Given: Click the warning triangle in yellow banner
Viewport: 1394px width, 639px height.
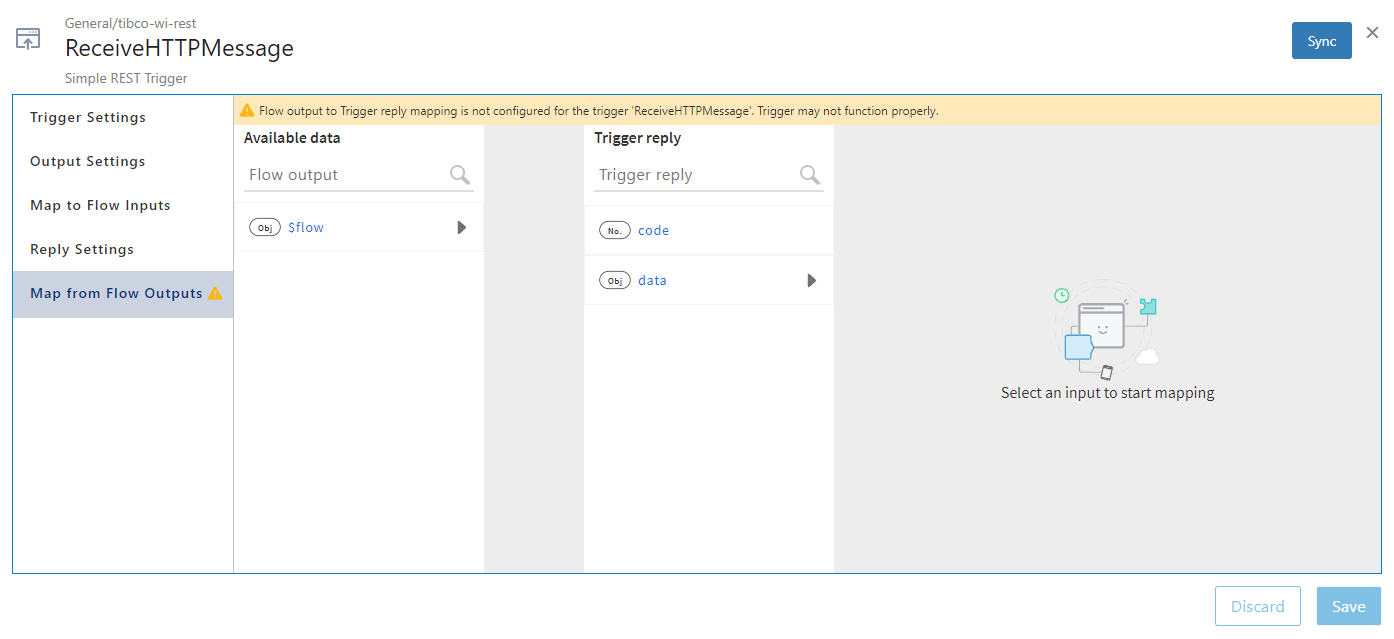Looking at the screenshot, I should coord(247,111).
